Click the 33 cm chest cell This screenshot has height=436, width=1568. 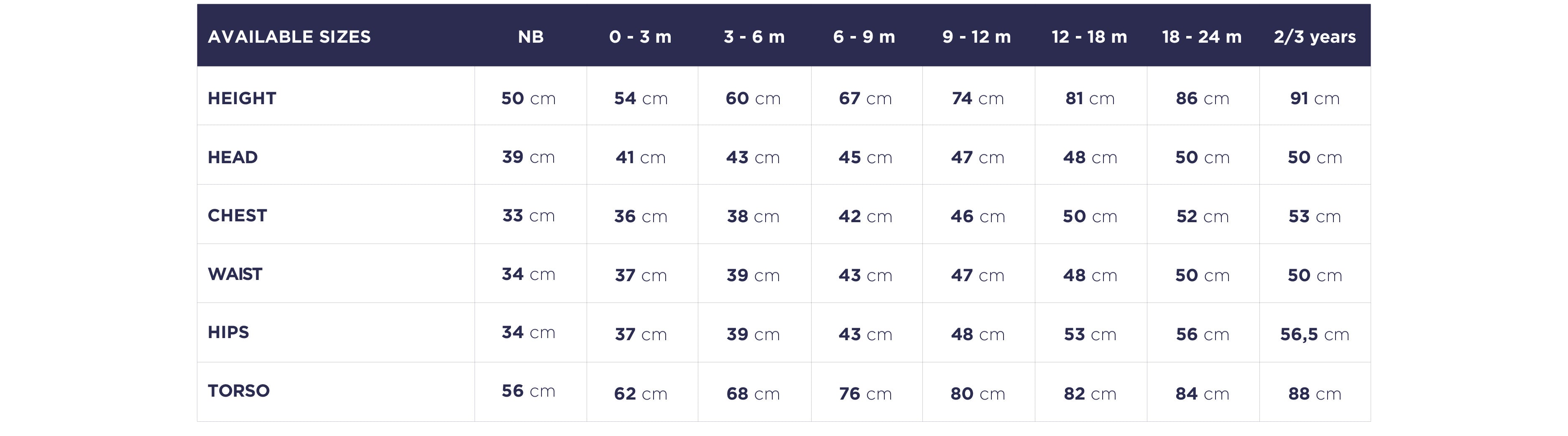[529, 215]
